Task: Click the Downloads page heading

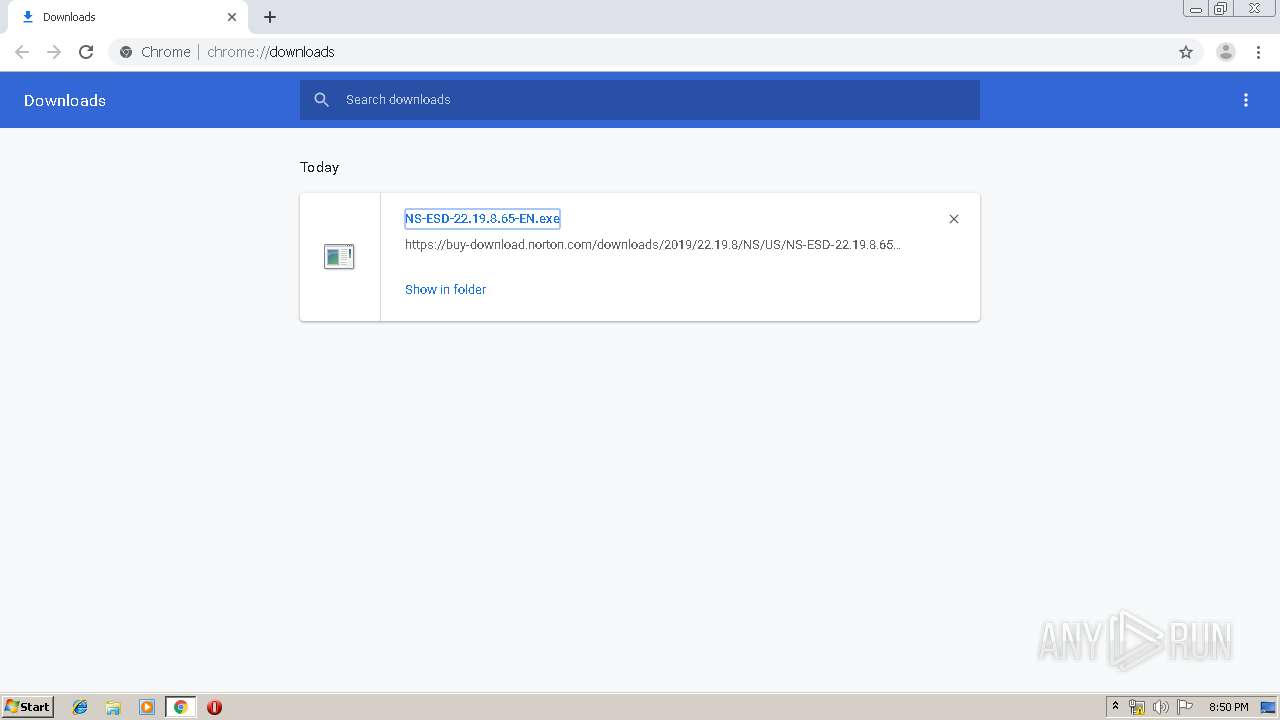Action: pos(65,100)
